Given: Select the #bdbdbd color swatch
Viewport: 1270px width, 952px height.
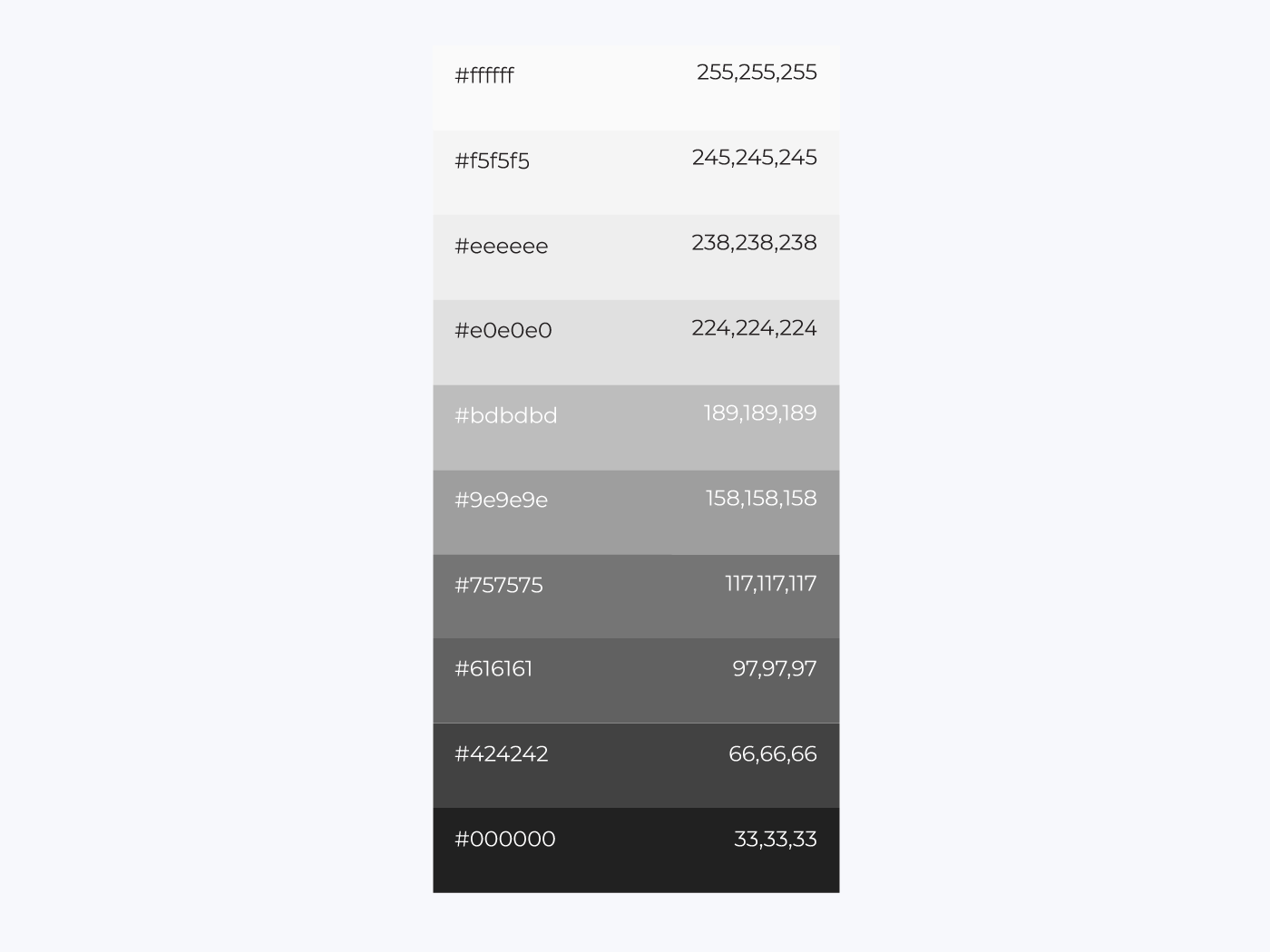Looking at the screenshot, I should (x=636, y=428).
